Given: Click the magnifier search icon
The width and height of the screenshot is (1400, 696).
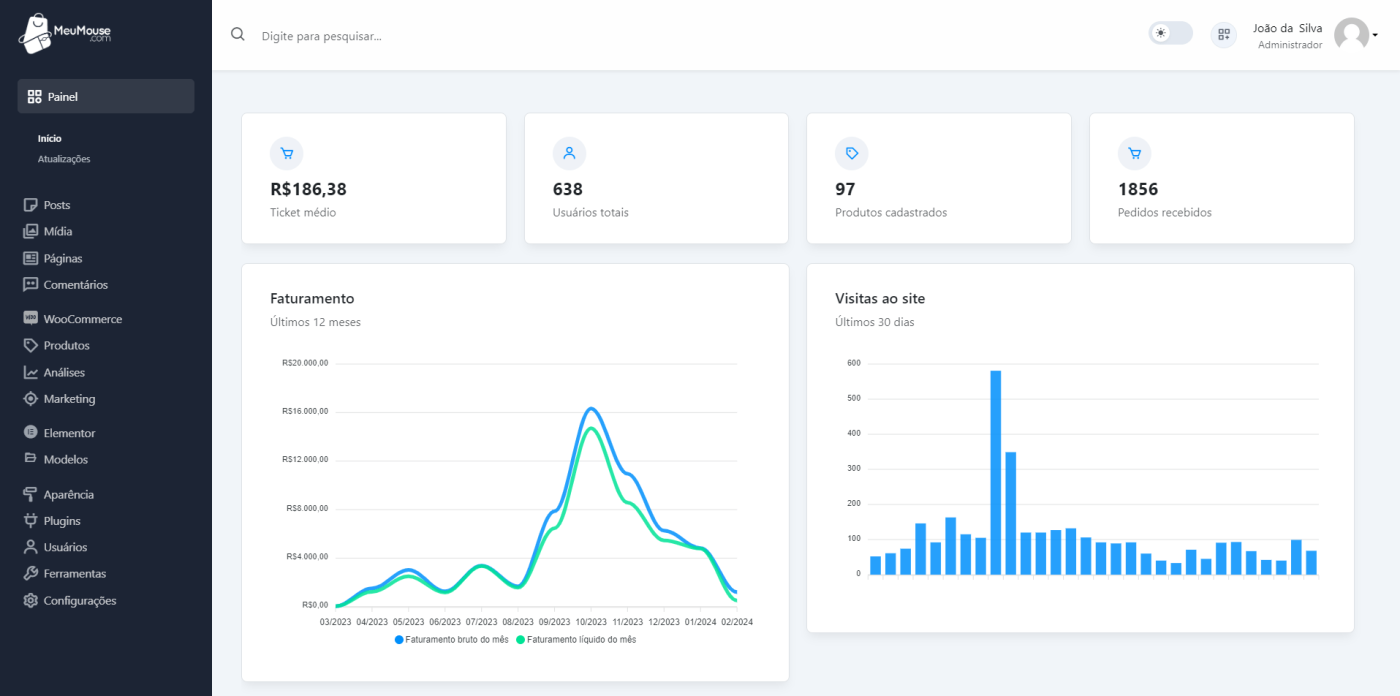Looking at the screenshot, I should point(237,34).
